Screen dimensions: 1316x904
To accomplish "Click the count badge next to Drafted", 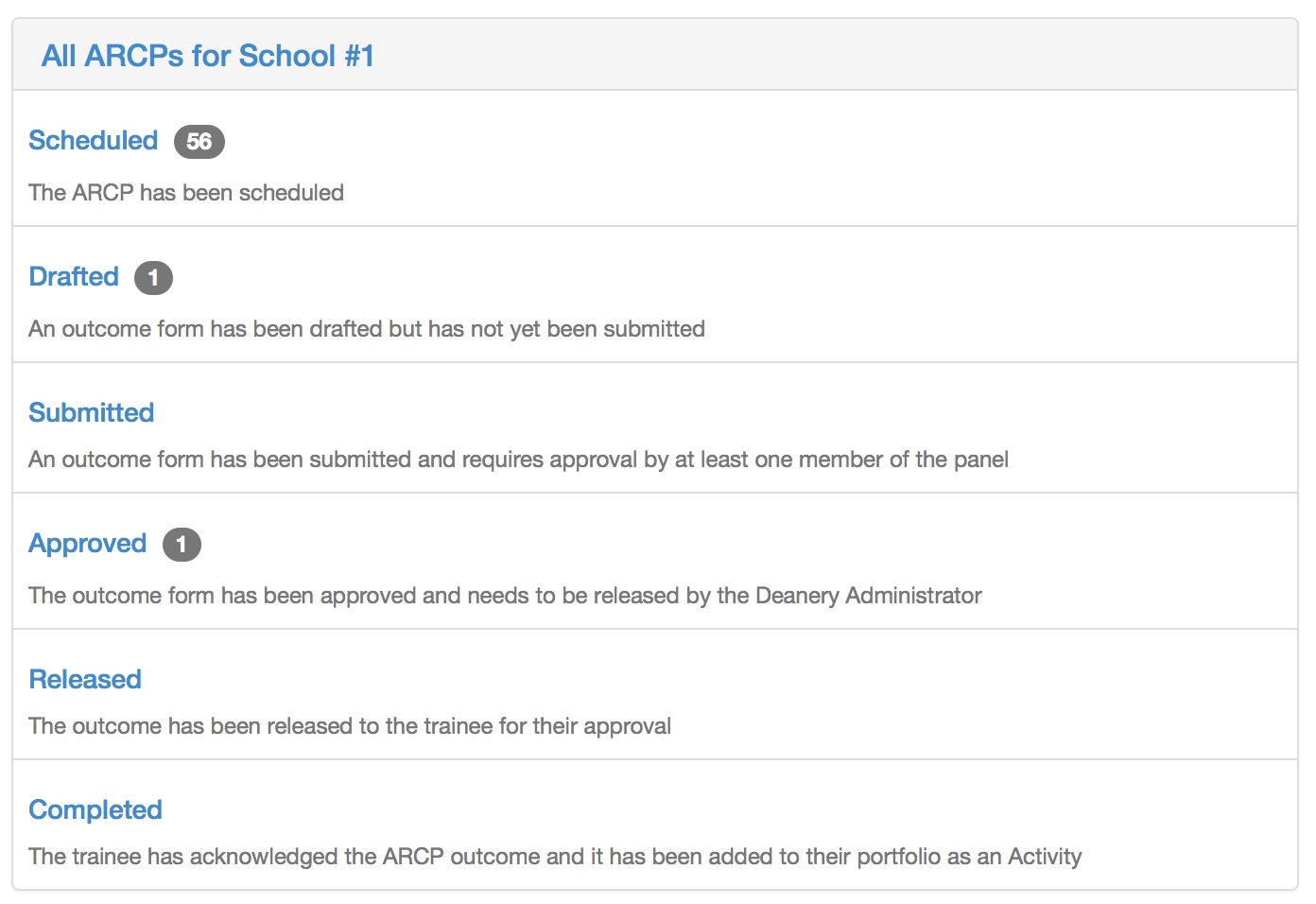I will pyautogui.click(x=153, y=278).
